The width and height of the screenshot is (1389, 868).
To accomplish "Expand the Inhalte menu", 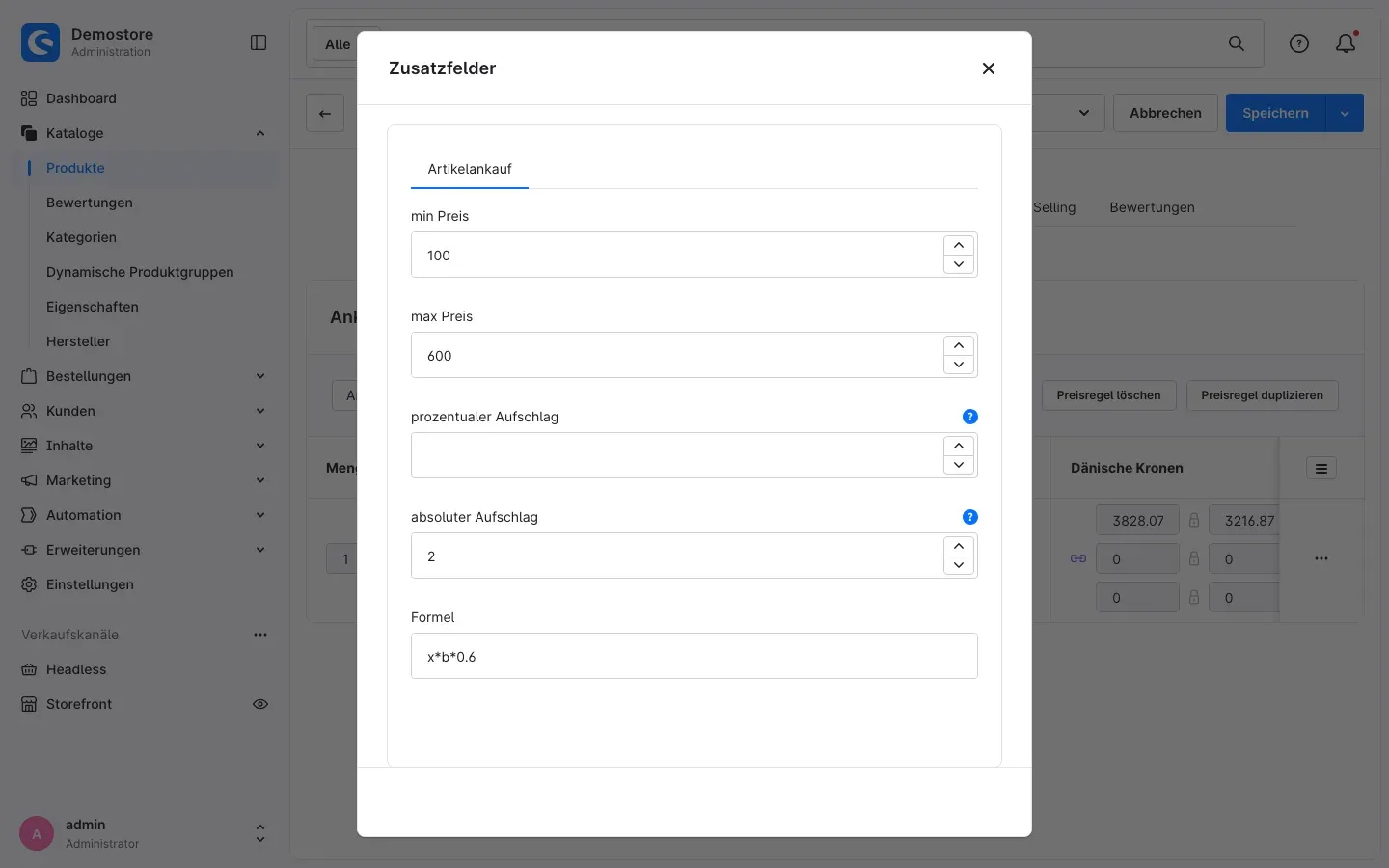I will pos(260,446).
